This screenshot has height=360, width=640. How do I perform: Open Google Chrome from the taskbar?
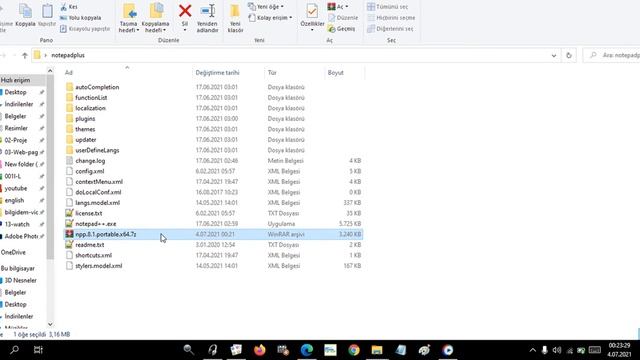pyautogui.click(x=354, y=350)
